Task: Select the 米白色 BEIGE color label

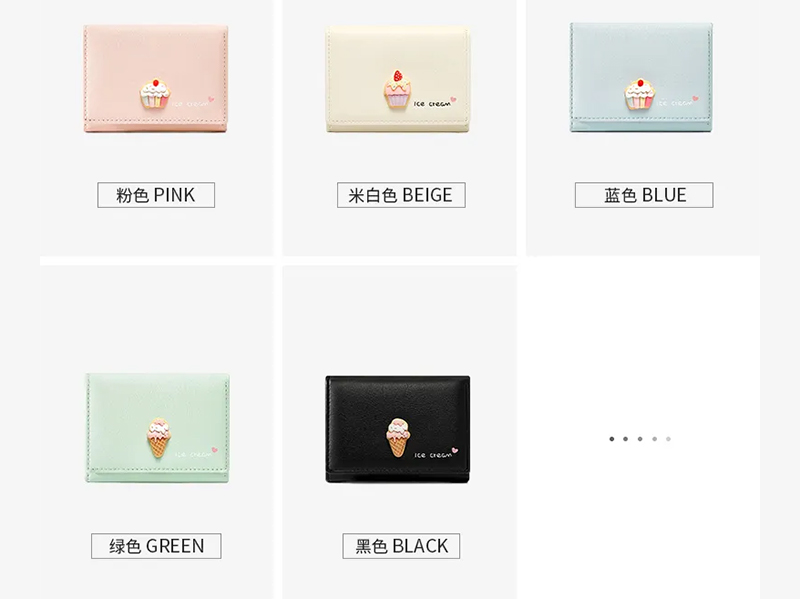Action: [401, 195]
